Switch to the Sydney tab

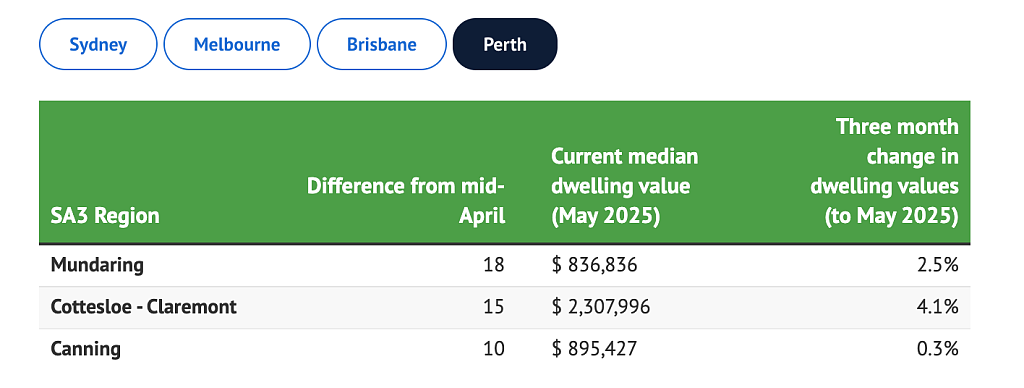click(98, 44)
